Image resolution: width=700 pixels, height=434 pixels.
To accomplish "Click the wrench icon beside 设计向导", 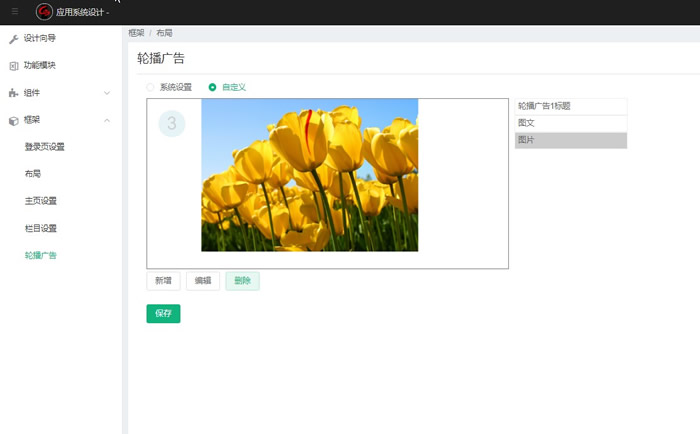I will point(13,39).
